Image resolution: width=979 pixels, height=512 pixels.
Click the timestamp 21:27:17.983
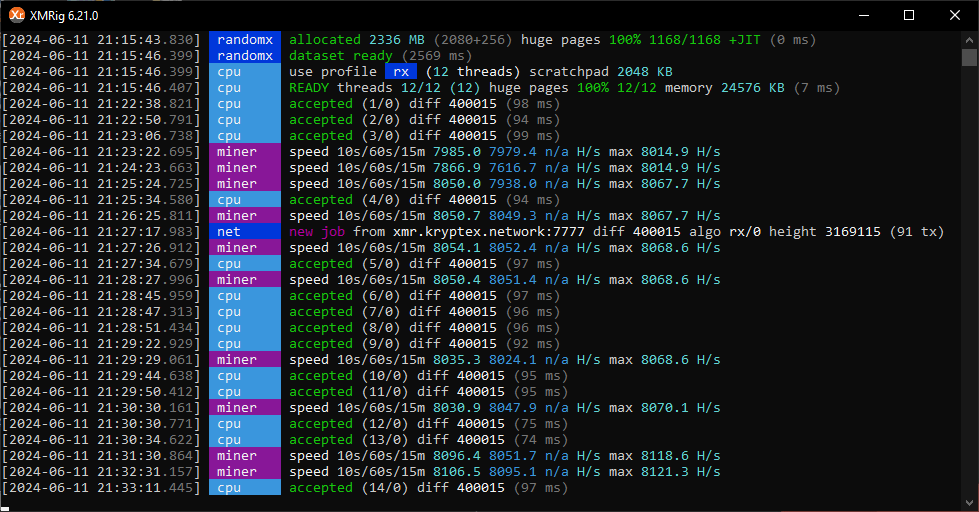[145, 232]
